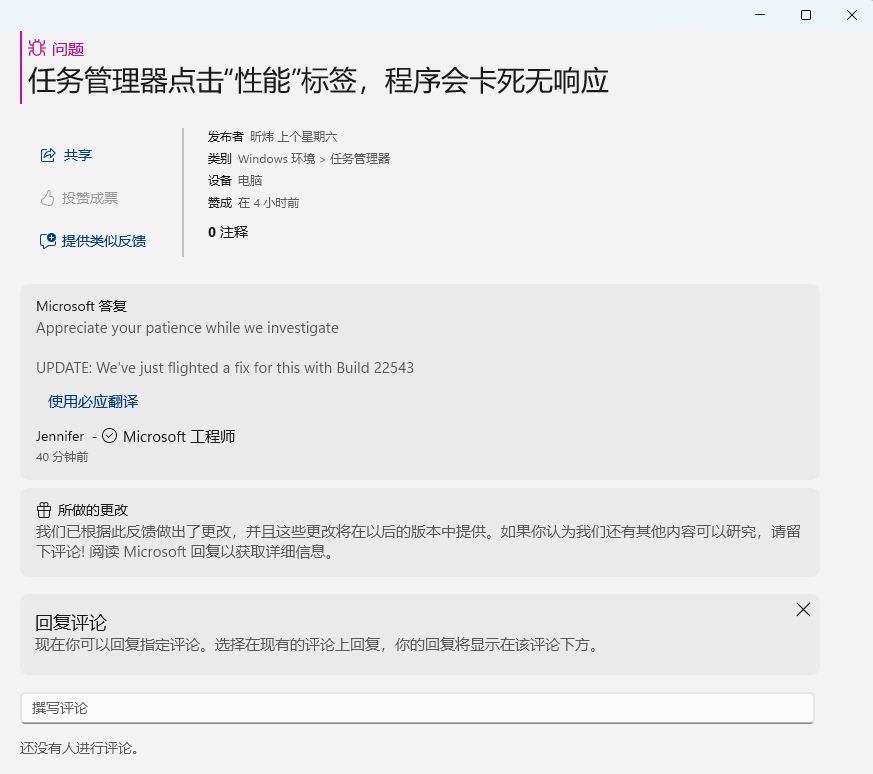This screenshot has height=774, width=873.
Task: Click the Windows 环境 category text
Action: [x=276, y=159]
